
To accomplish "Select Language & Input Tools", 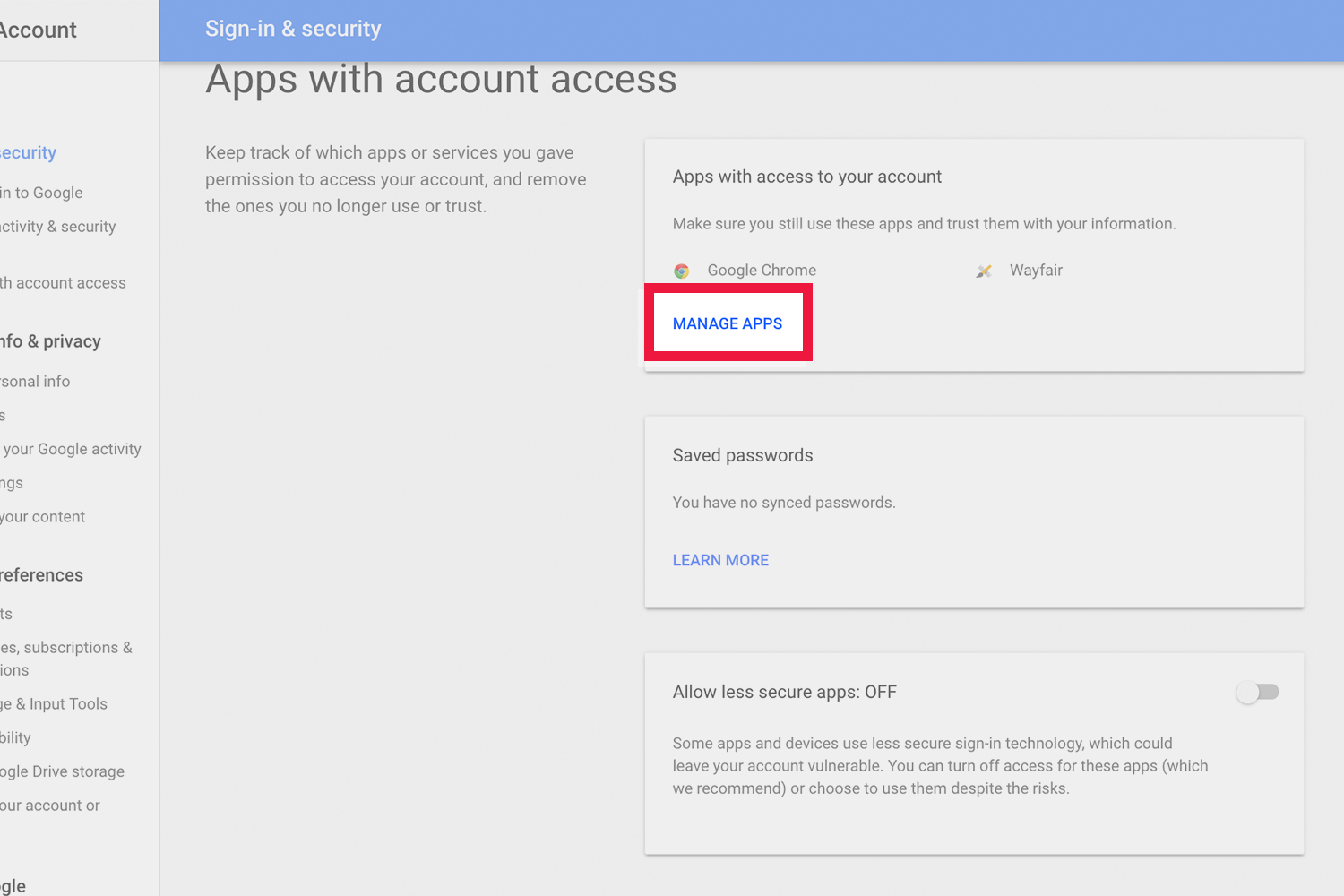I will [x=54, y=703].
